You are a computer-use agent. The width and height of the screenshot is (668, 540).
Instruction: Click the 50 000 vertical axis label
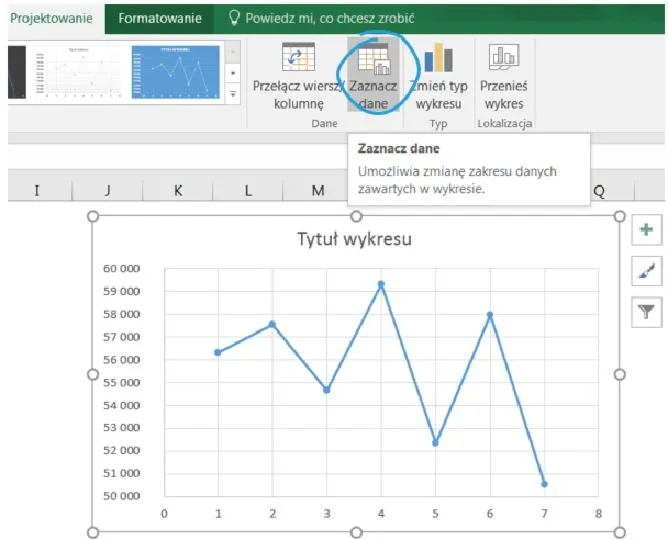pos(121,496)
